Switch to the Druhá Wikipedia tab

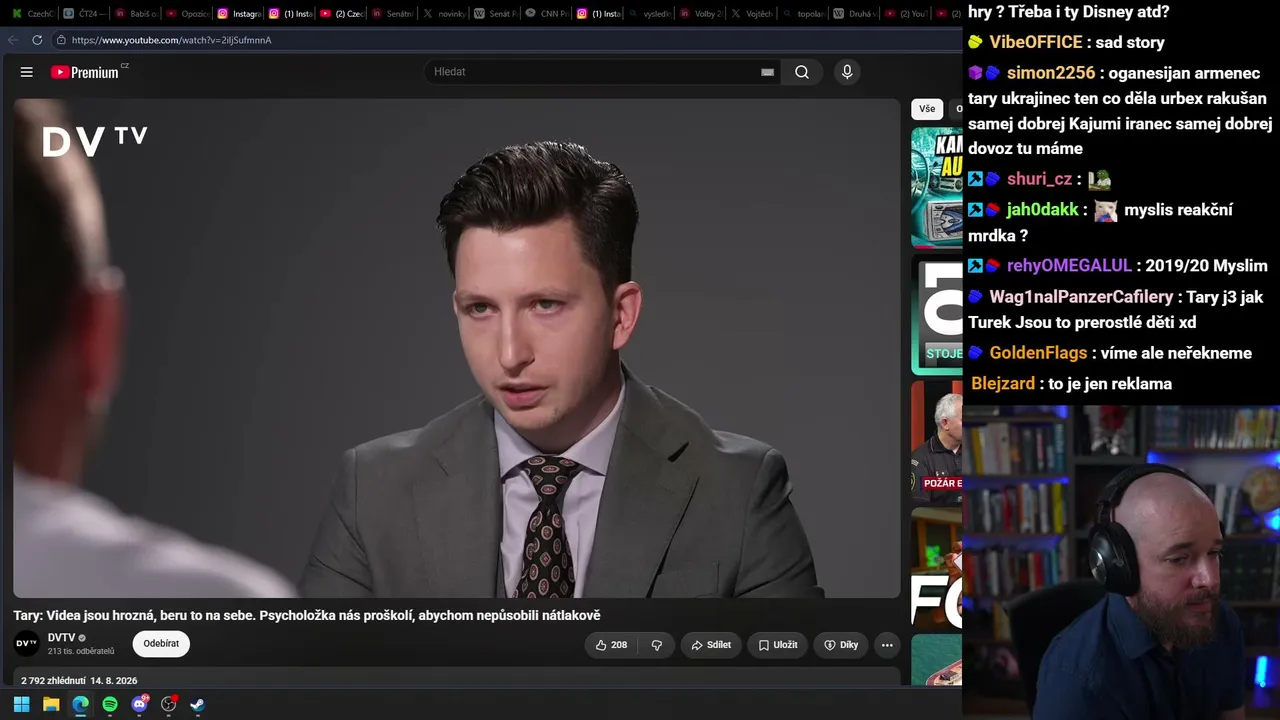point(853,14)
